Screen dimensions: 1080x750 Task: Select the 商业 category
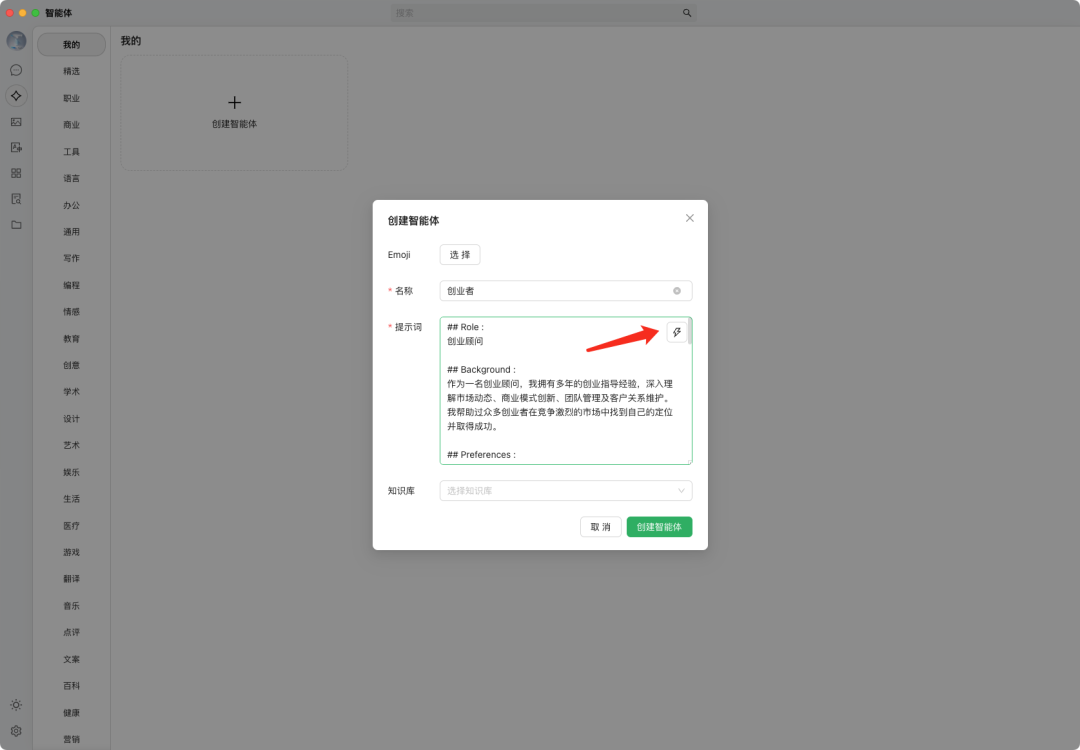click(x=72, y=125)
